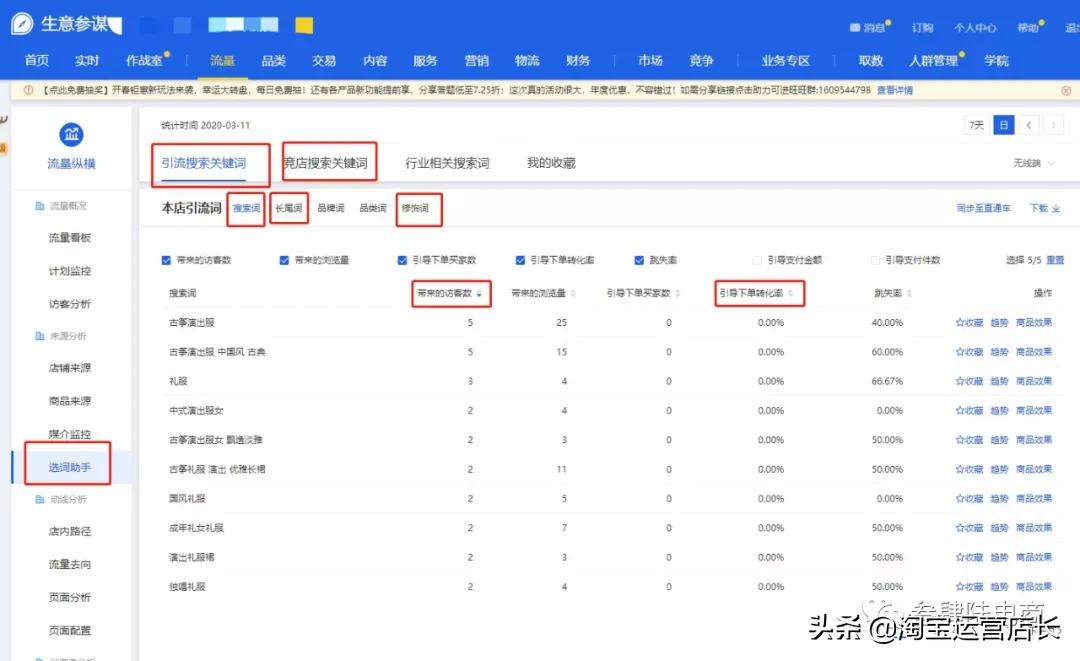Uncheck the 跳失率 metric checkbox
The width and height of the screenshot is (1080, 661).
click(x=640, y=259)
